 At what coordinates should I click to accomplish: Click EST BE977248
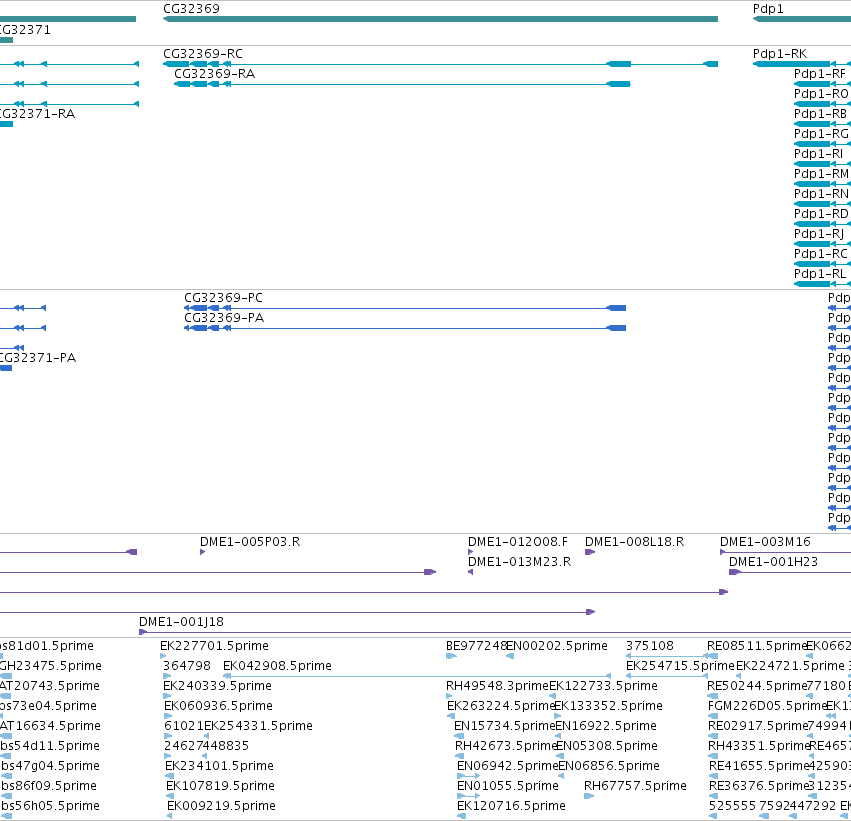coord(476,646)
